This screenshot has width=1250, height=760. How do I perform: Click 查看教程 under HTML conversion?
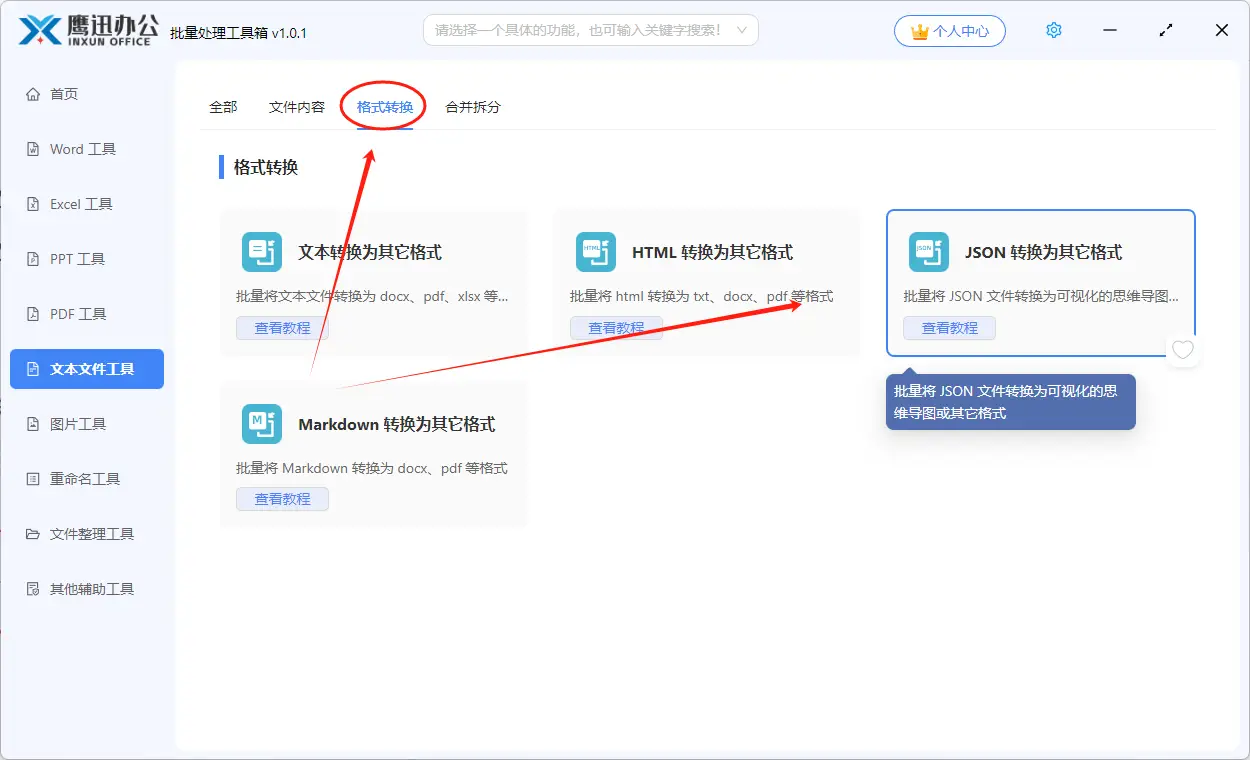pos(616,328)
